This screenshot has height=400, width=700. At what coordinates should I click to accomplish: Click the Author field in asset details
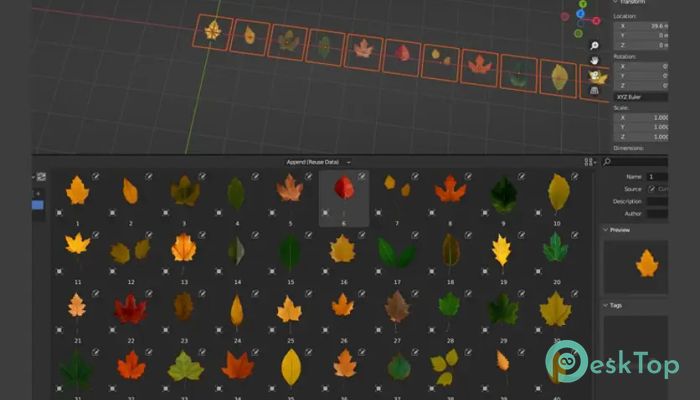658,214
